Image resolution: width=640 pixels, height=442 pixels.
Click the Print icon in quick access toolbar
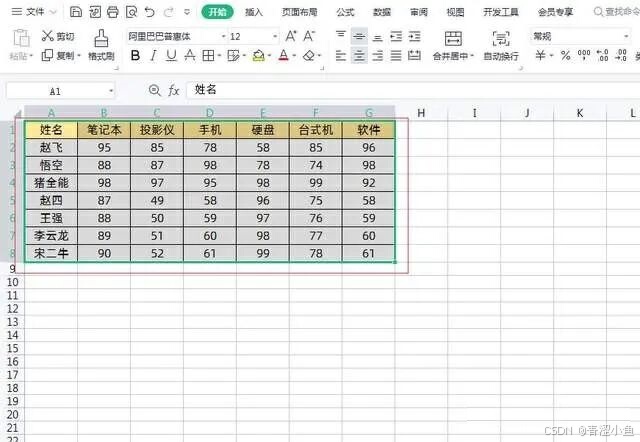pos(113,12)
